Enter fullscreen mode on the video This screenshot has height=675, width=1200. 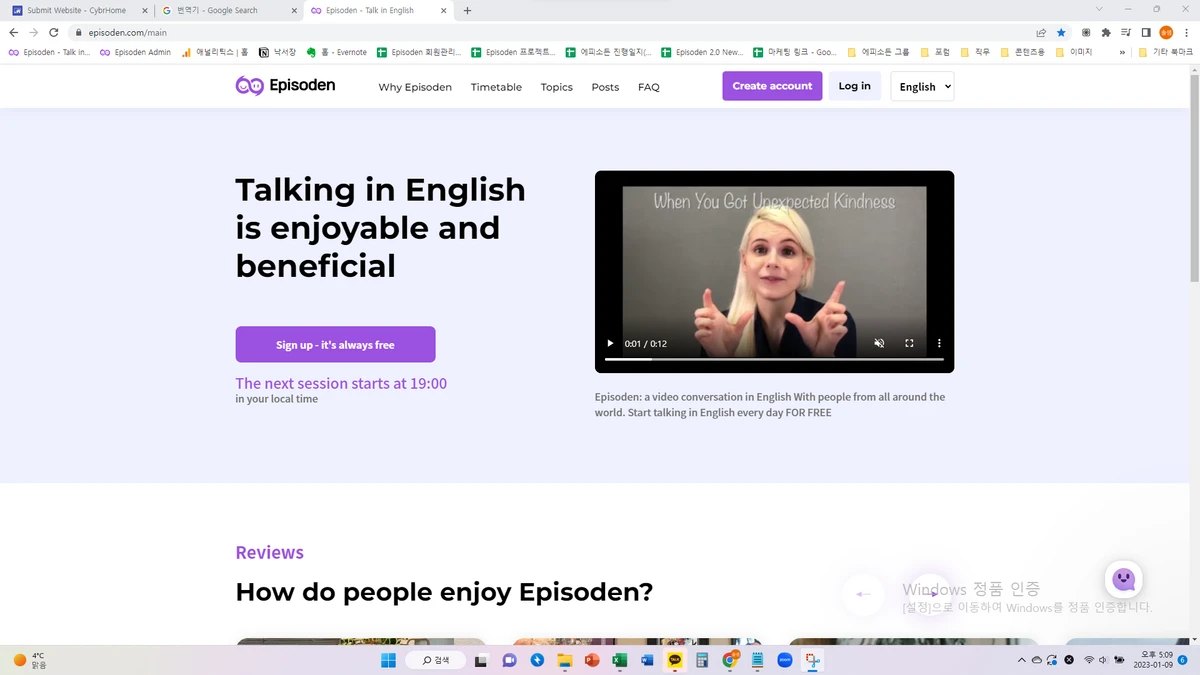(x=909, y=343)
